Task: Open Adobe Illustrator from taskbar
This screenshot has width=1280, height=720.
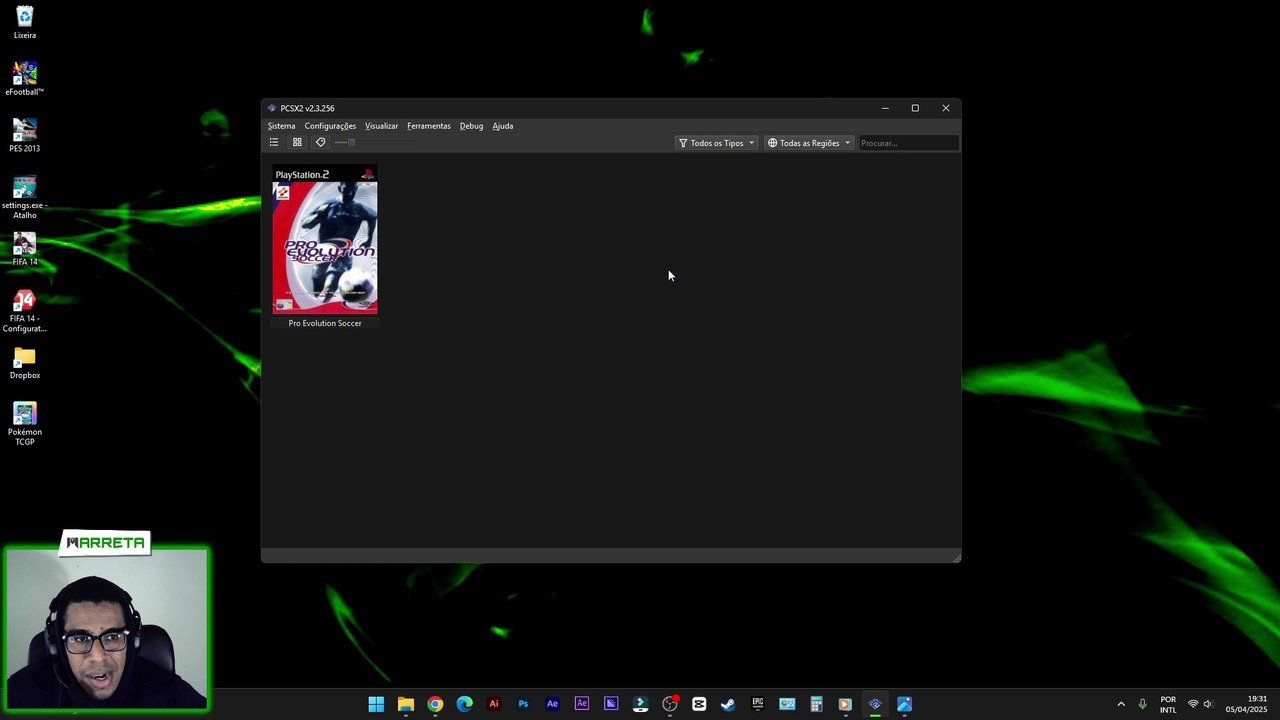Action: (x=493, y=704)
